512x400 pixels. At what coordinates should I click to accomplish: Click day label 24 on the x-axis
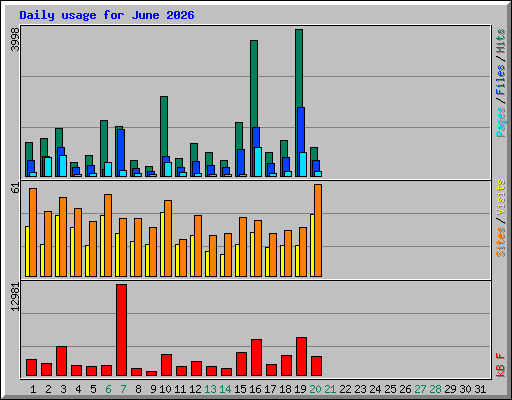pyautogui.click(x=375, y=389)
